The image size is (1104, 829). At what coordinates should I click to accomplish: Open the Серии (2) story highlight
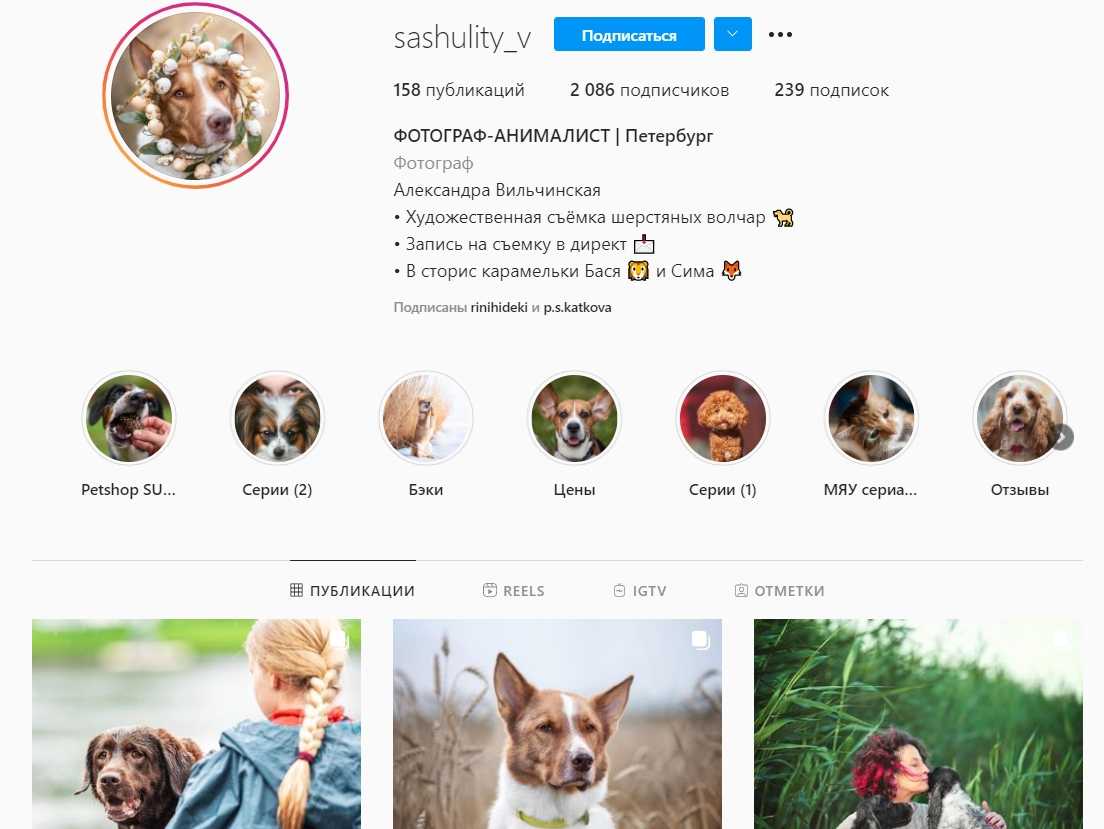tap(277, 418)
